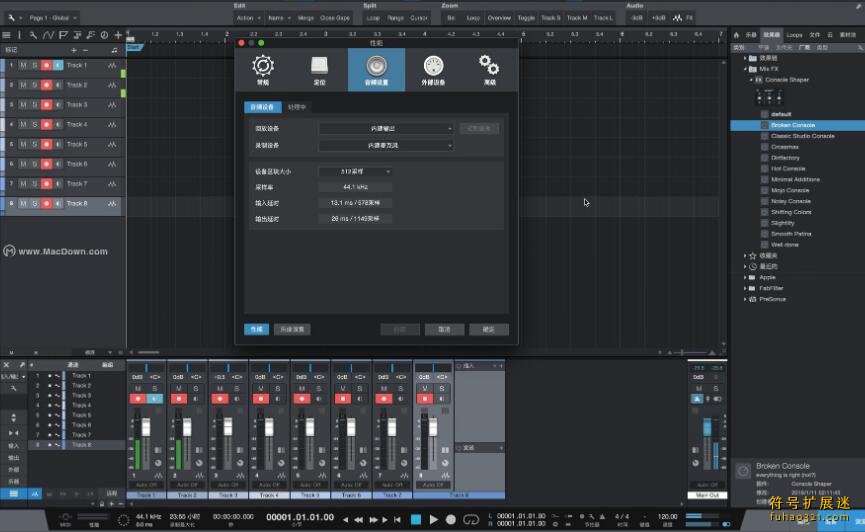Image resolution: width=865 pixels, height=532 pixels.
Task: Select the Audio Setup speaker icon
Action: tap(376, 66)
